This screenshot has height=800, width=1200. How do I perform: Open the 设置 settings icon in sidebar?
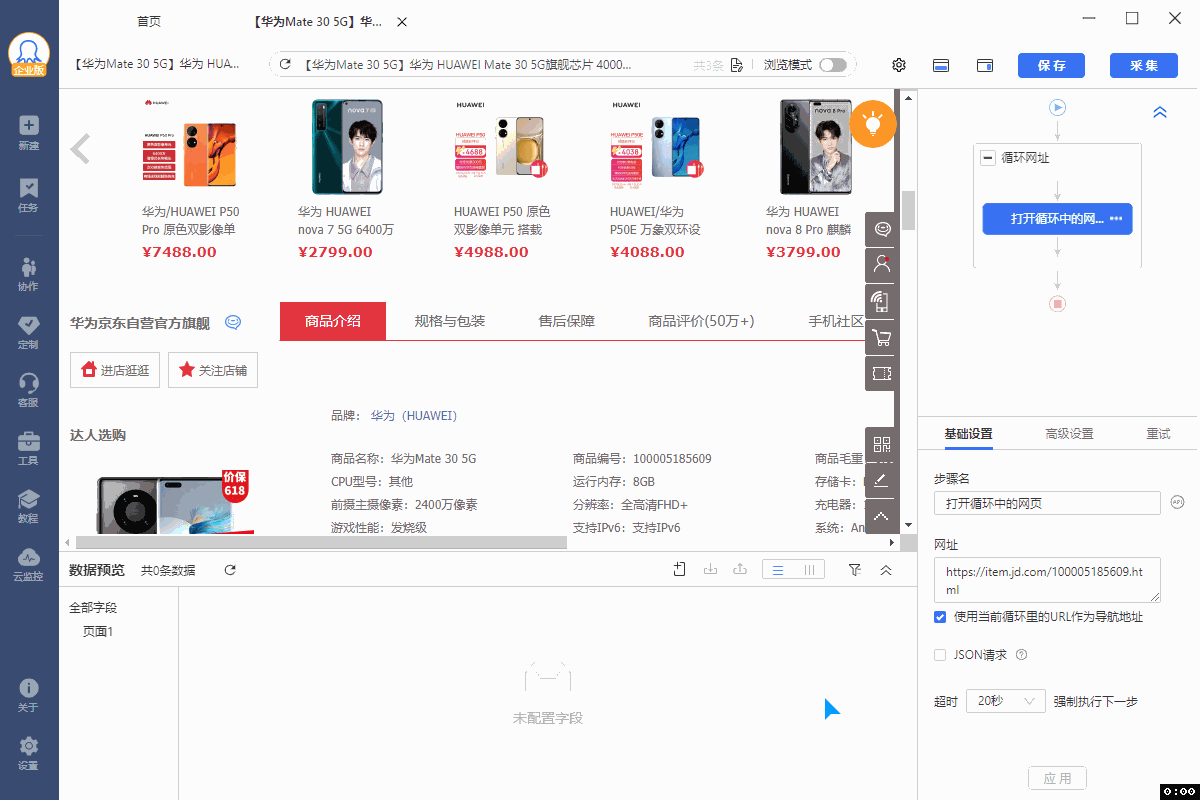[29, 753]
